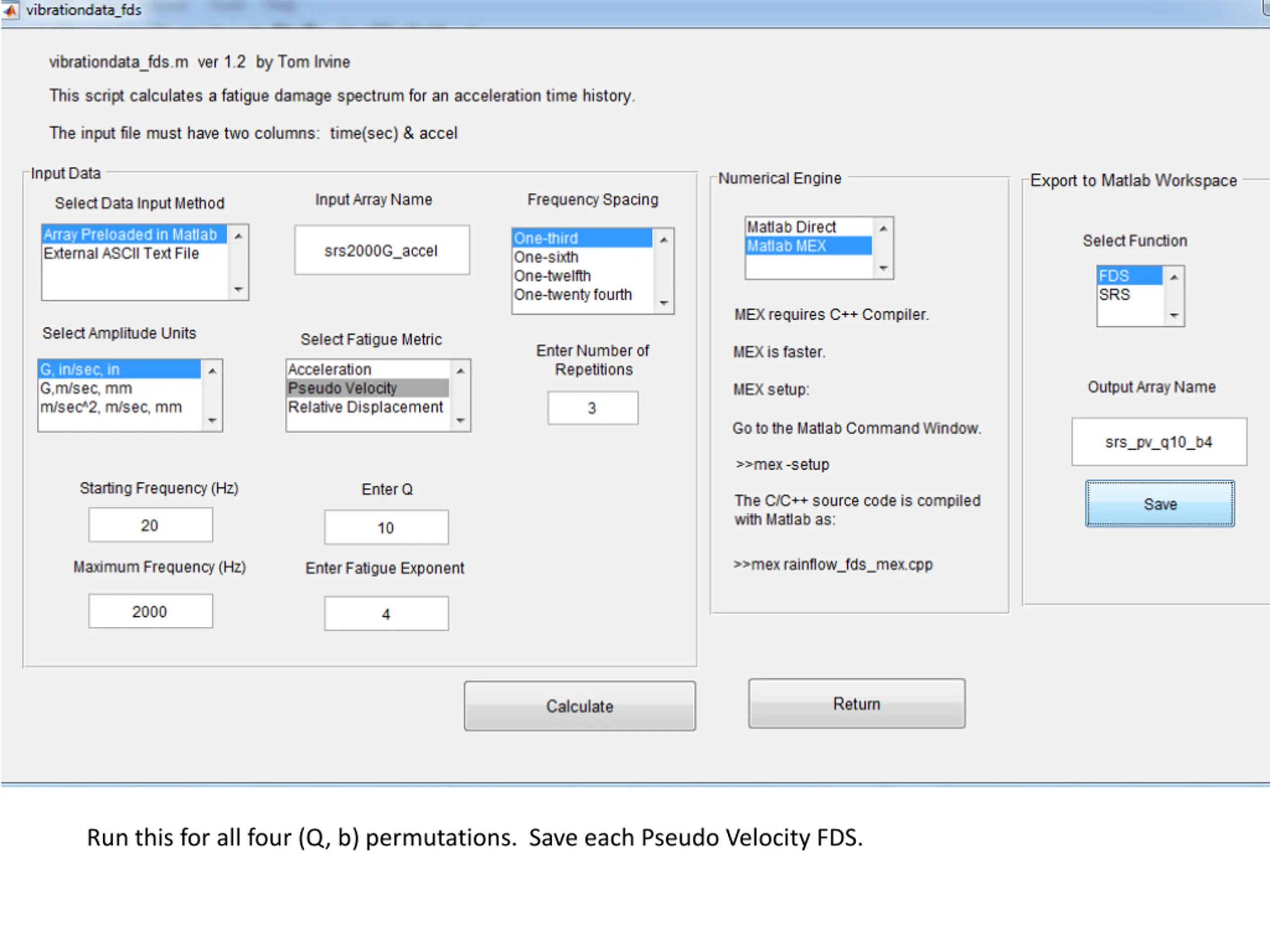Click Numerical Engine list up arrow
The image size is (1270, 952).
(883, 229)
